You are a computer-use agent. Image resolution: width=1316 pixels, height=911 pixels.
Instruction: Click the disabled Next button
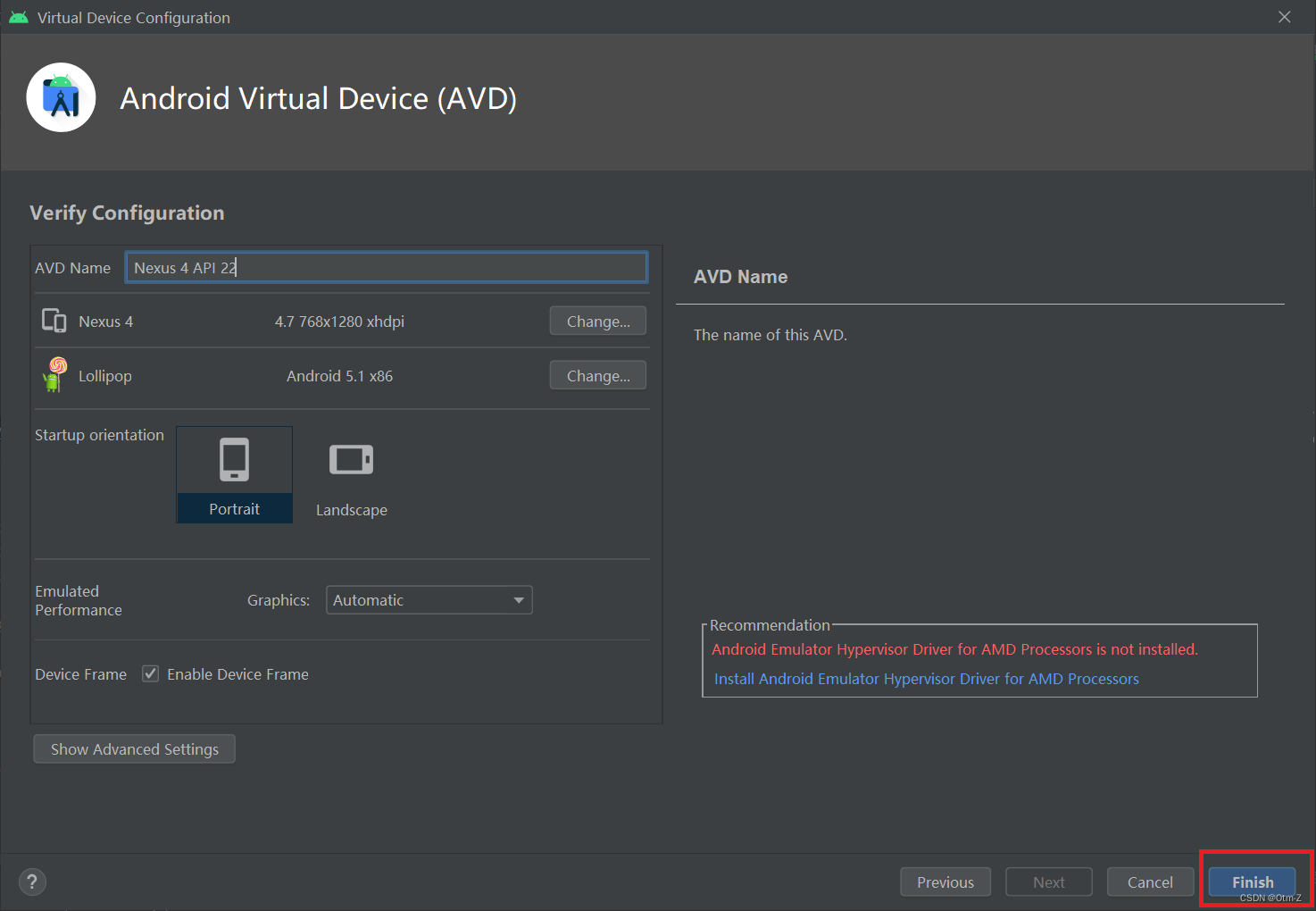pos(1049,882)
